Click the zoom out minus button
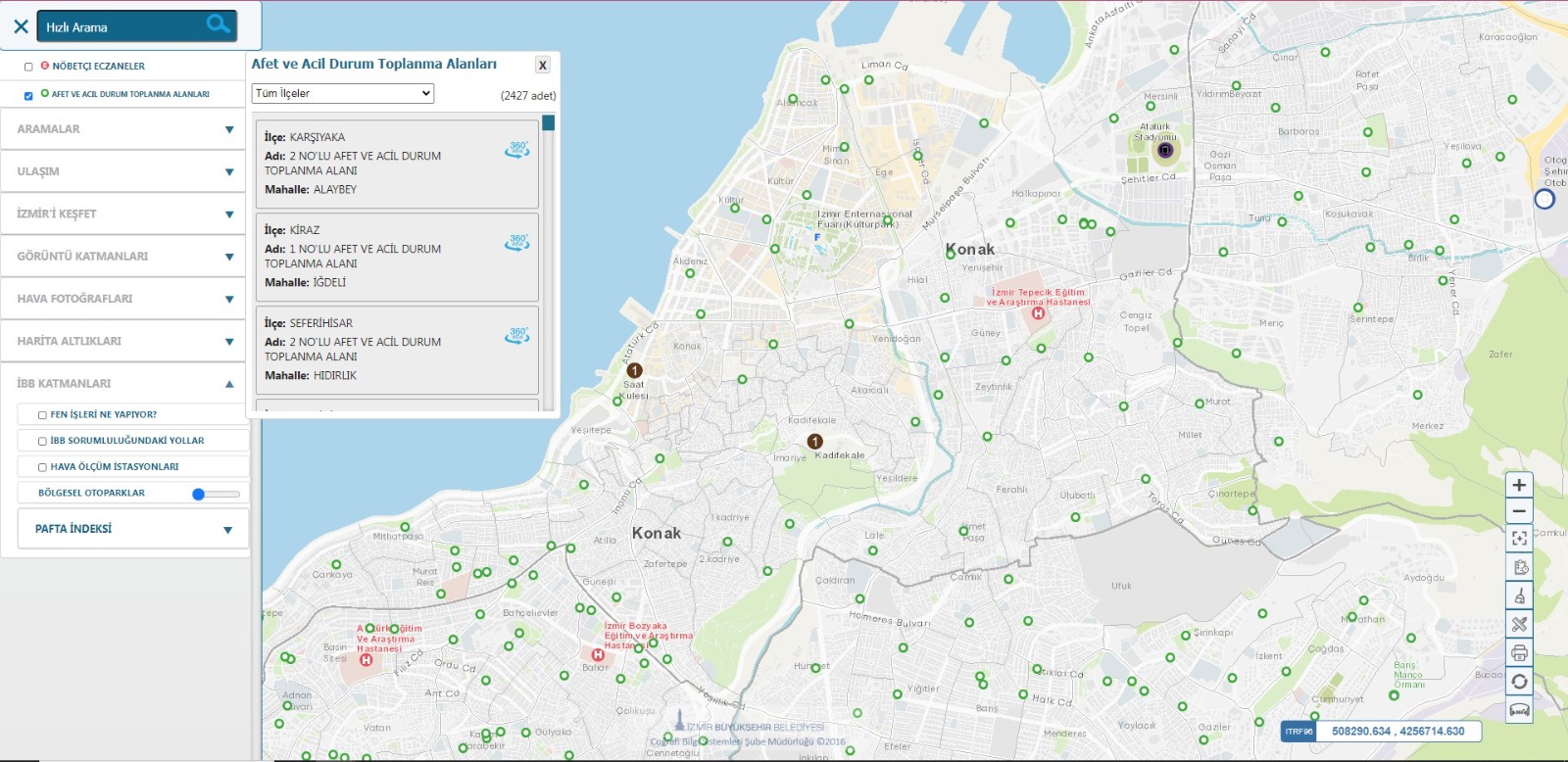This screenshot has height=762, width=1568. (1519, 511)
